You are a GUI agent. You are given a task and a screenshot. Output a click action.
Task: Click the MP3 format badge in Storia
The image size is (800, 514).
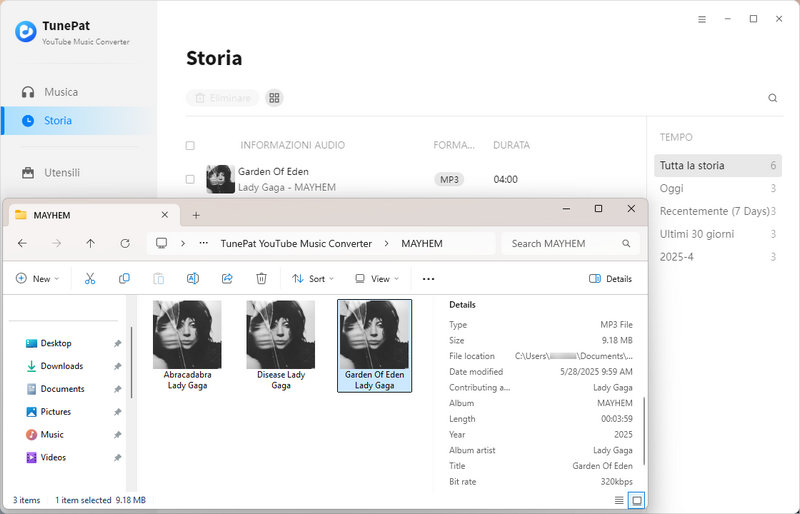coord(449,179)
